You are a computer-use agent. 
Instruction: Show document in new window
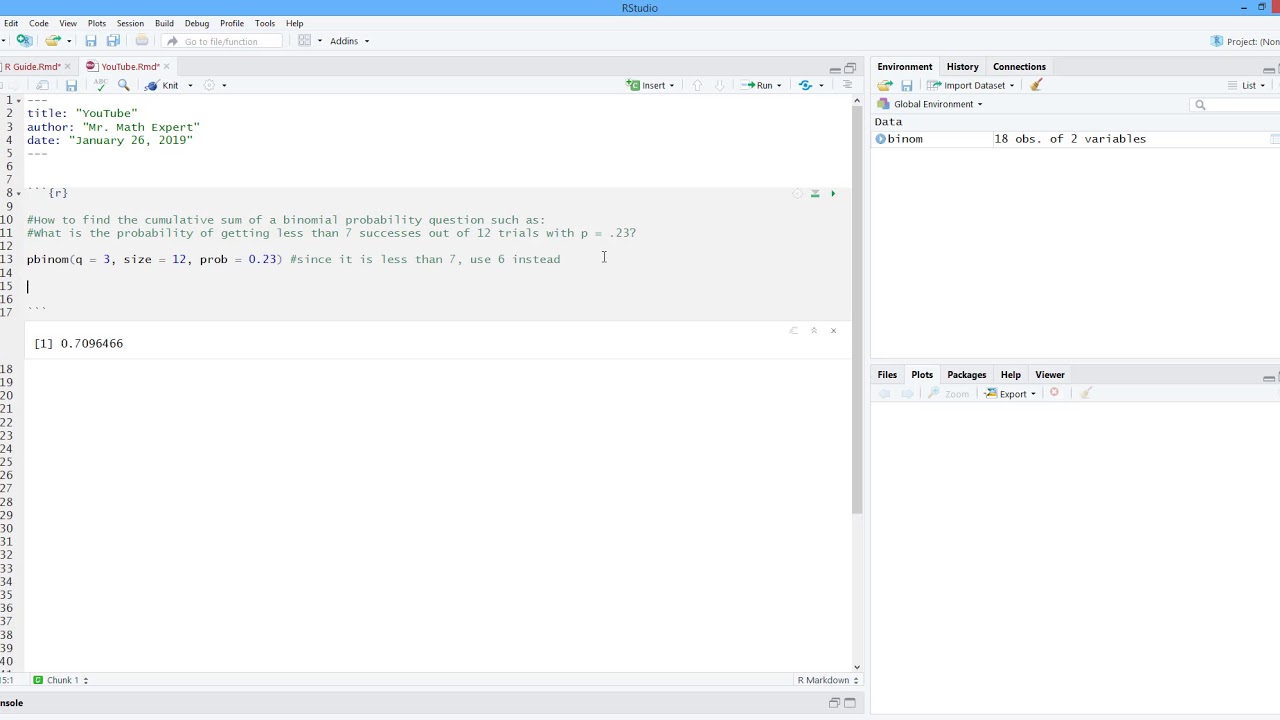pos(43,85)
